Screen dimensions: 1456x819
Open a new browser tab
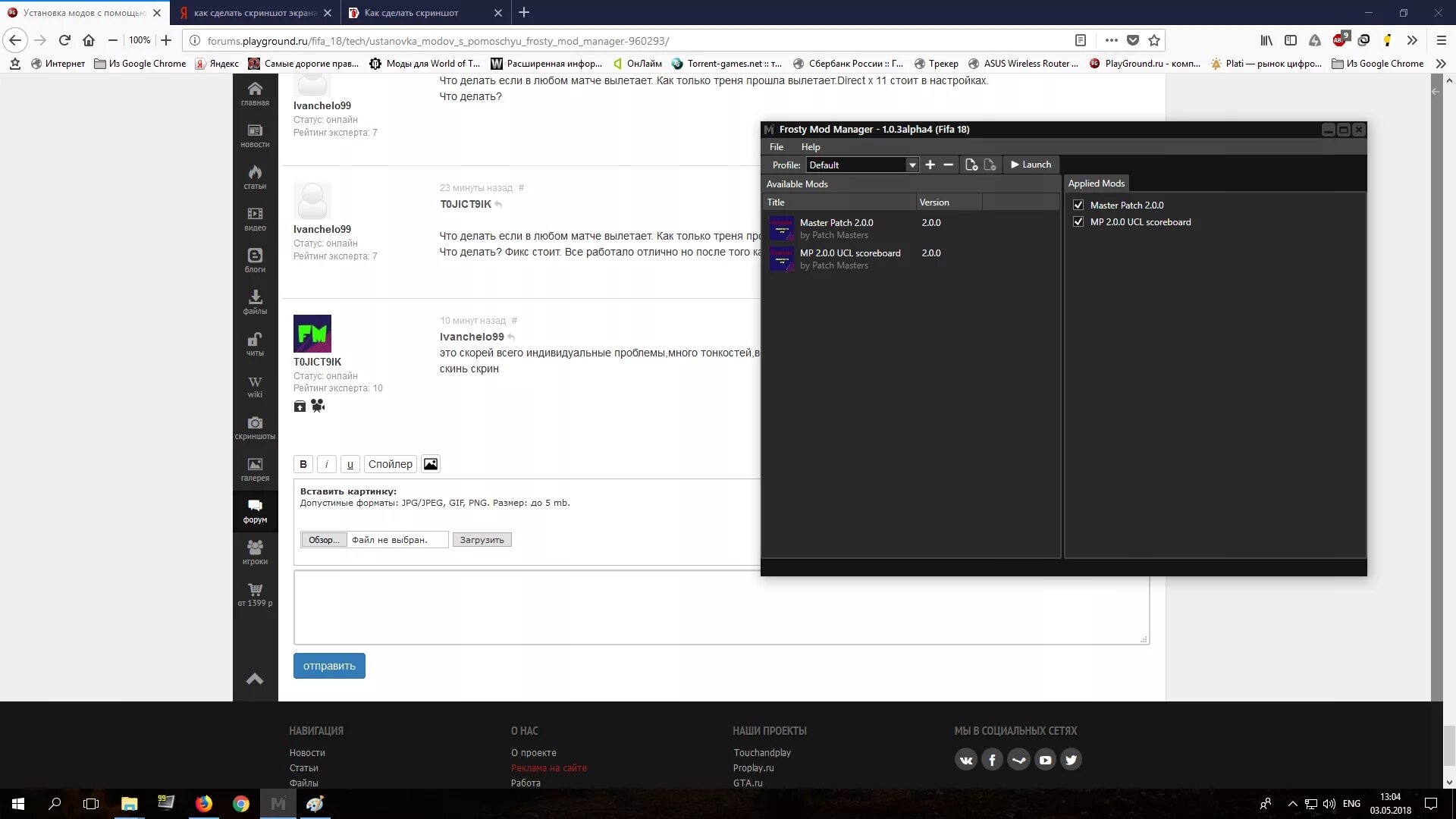coord(524,13)
